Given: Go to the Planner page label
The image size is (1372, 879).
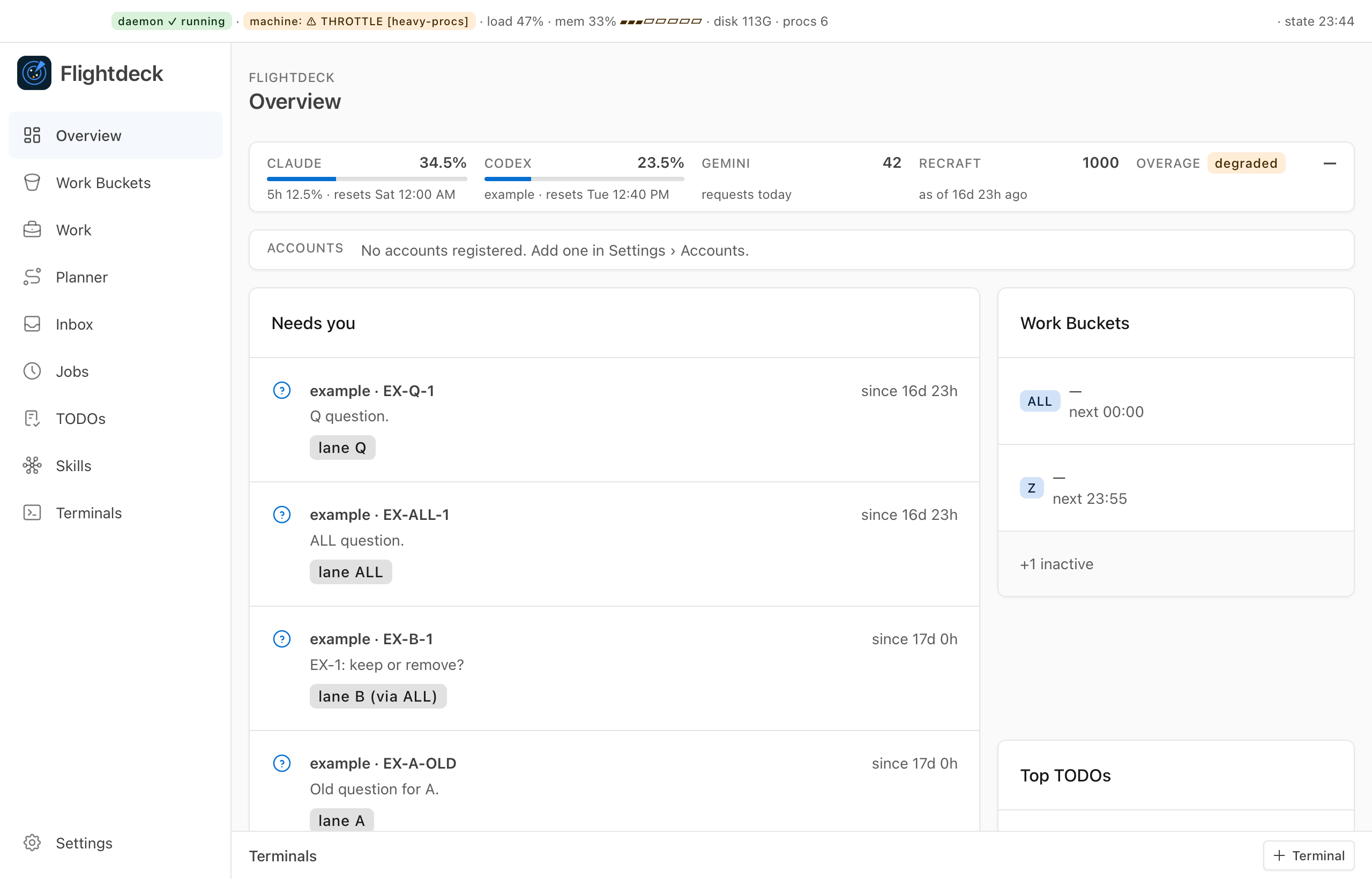Looking at the screenshot, I should pyautogui.click(x=81, y=277).
